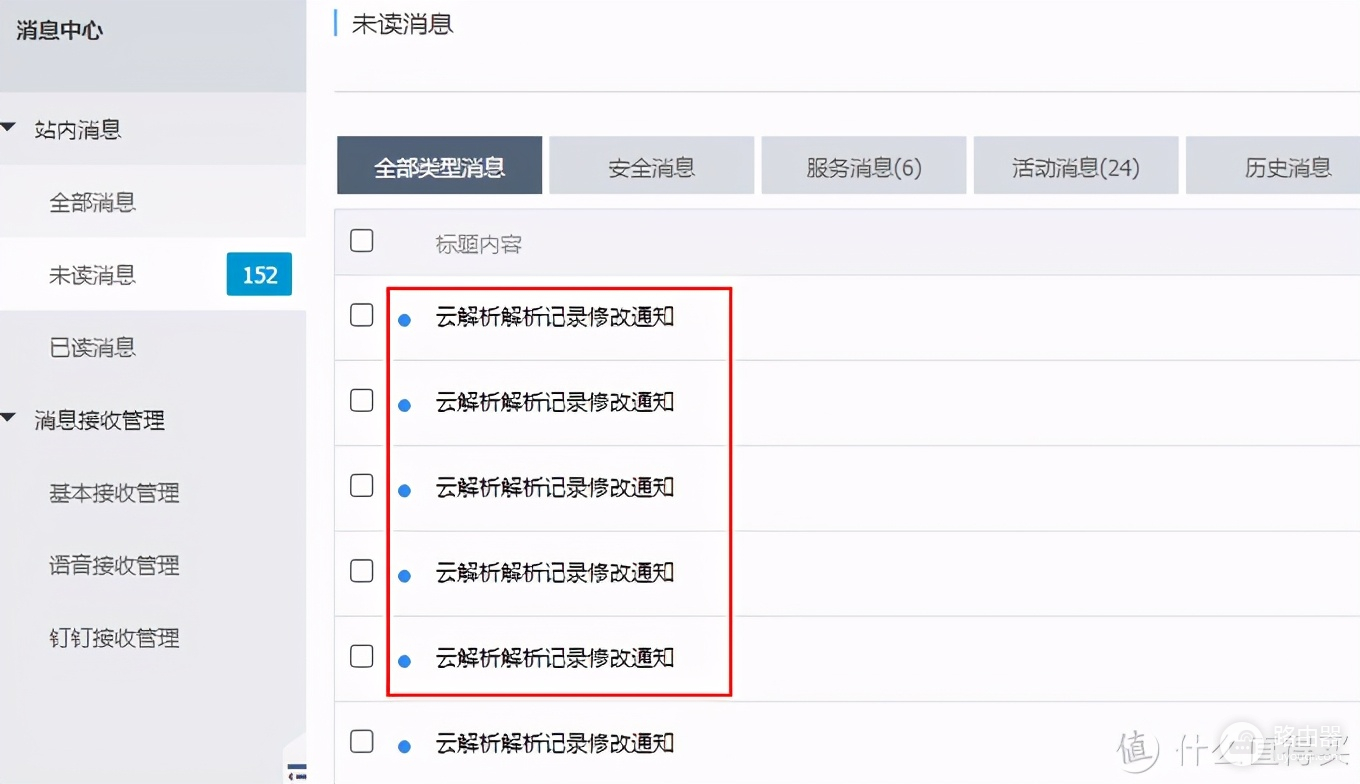Click the sidebar collapse icon at the bottom
The width and height of the screenshot is (1360, 784).
[x=296, y=772]
